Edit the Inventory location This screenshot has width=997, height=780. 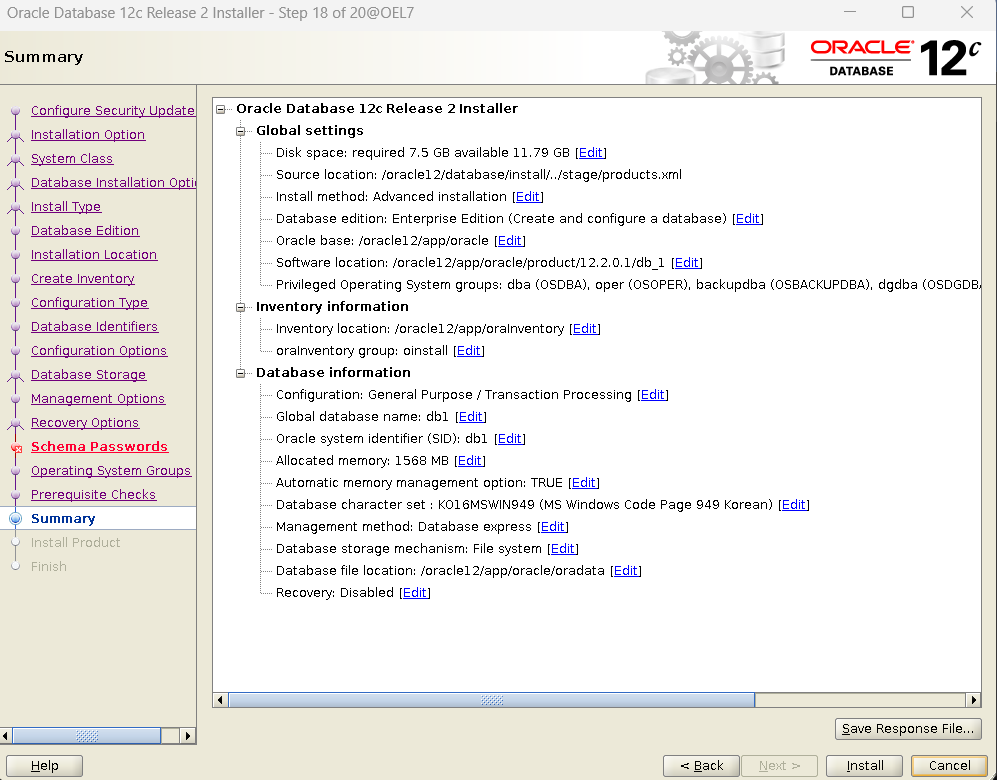[x=585, y=329]
